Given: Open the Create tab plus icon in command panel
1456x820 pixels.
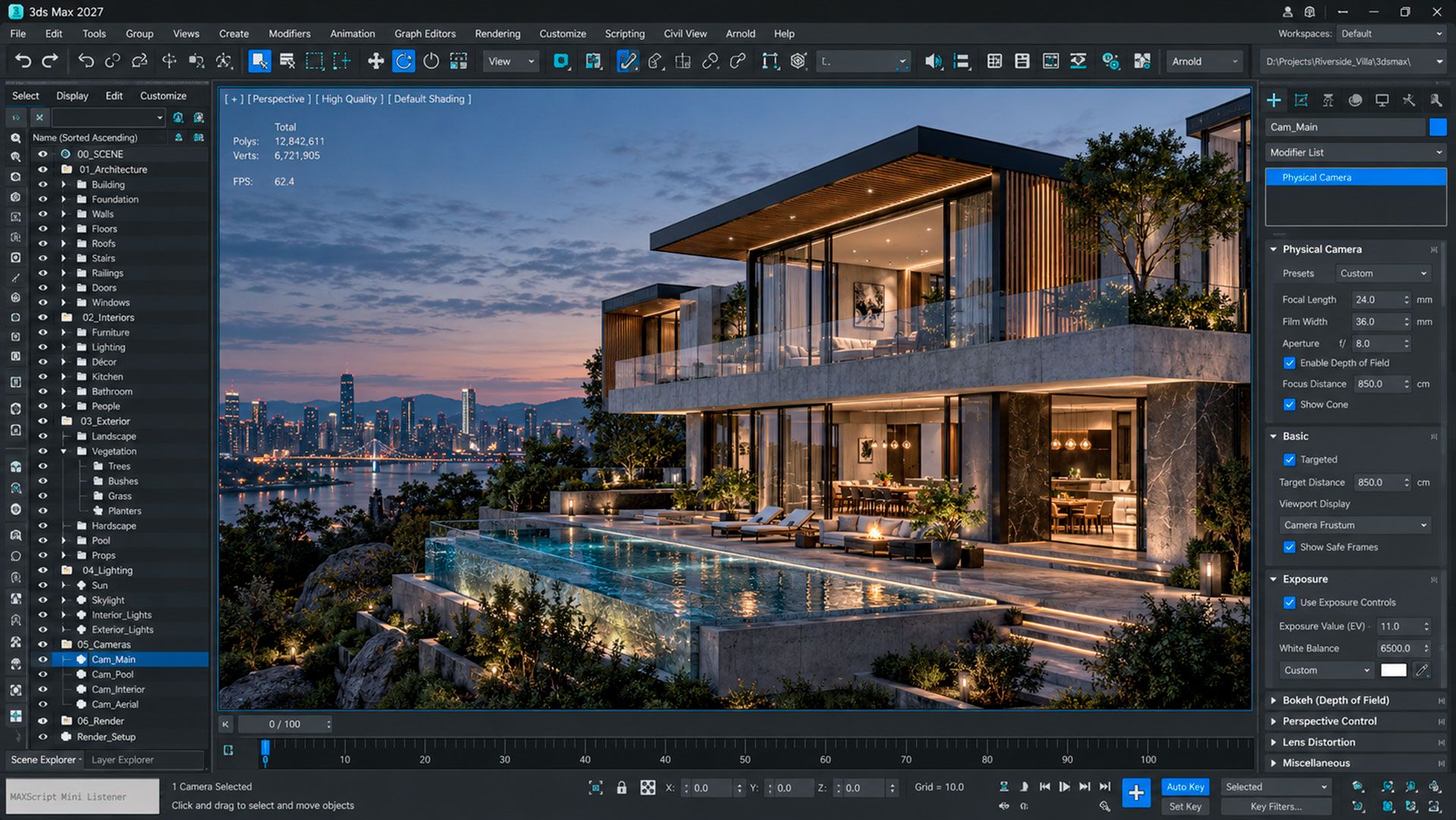Looking at the screenshot, I should click(1274, 100).
